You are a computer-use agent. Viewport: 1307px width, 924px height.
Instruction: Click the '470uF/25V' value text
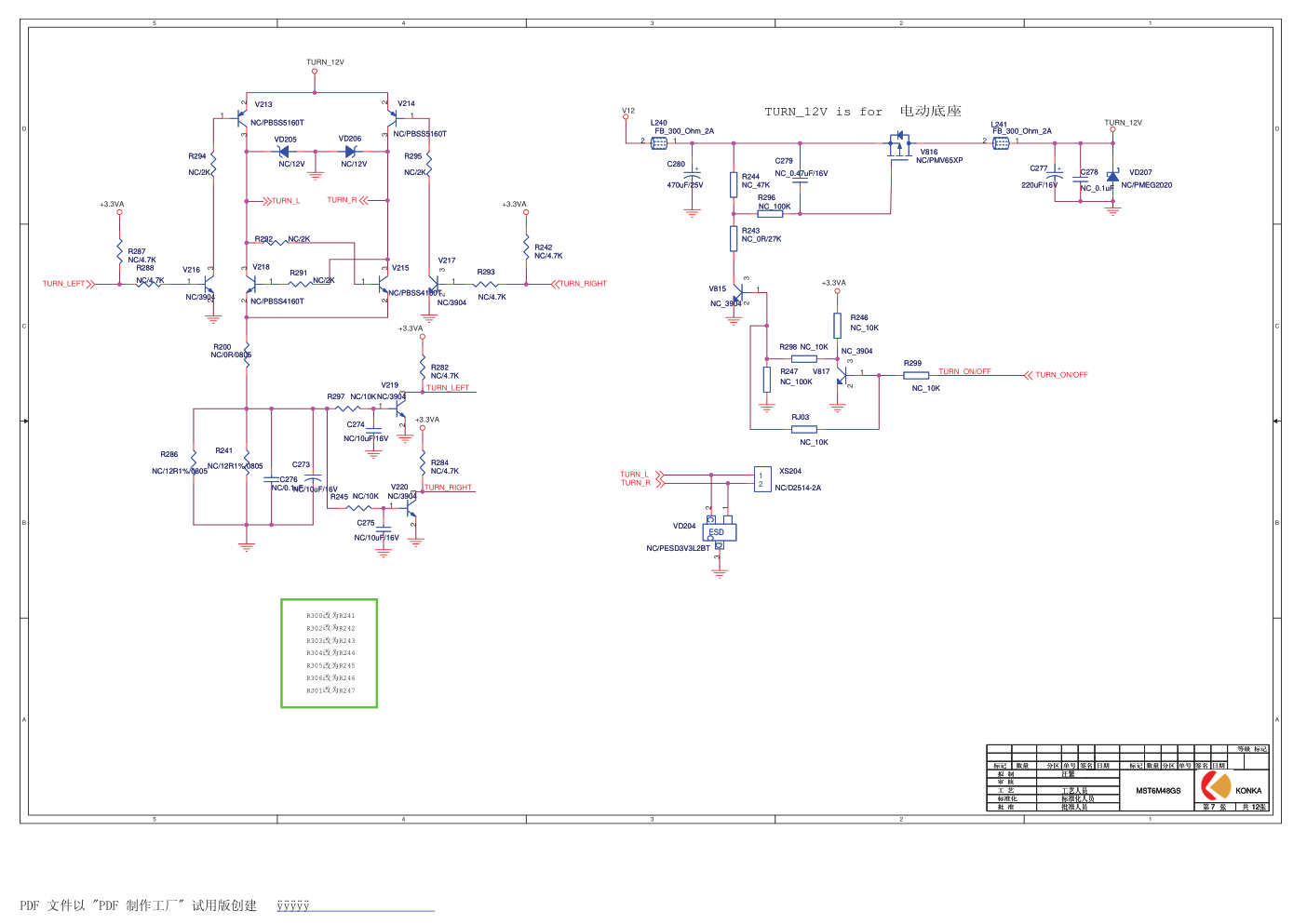[685, 185]
